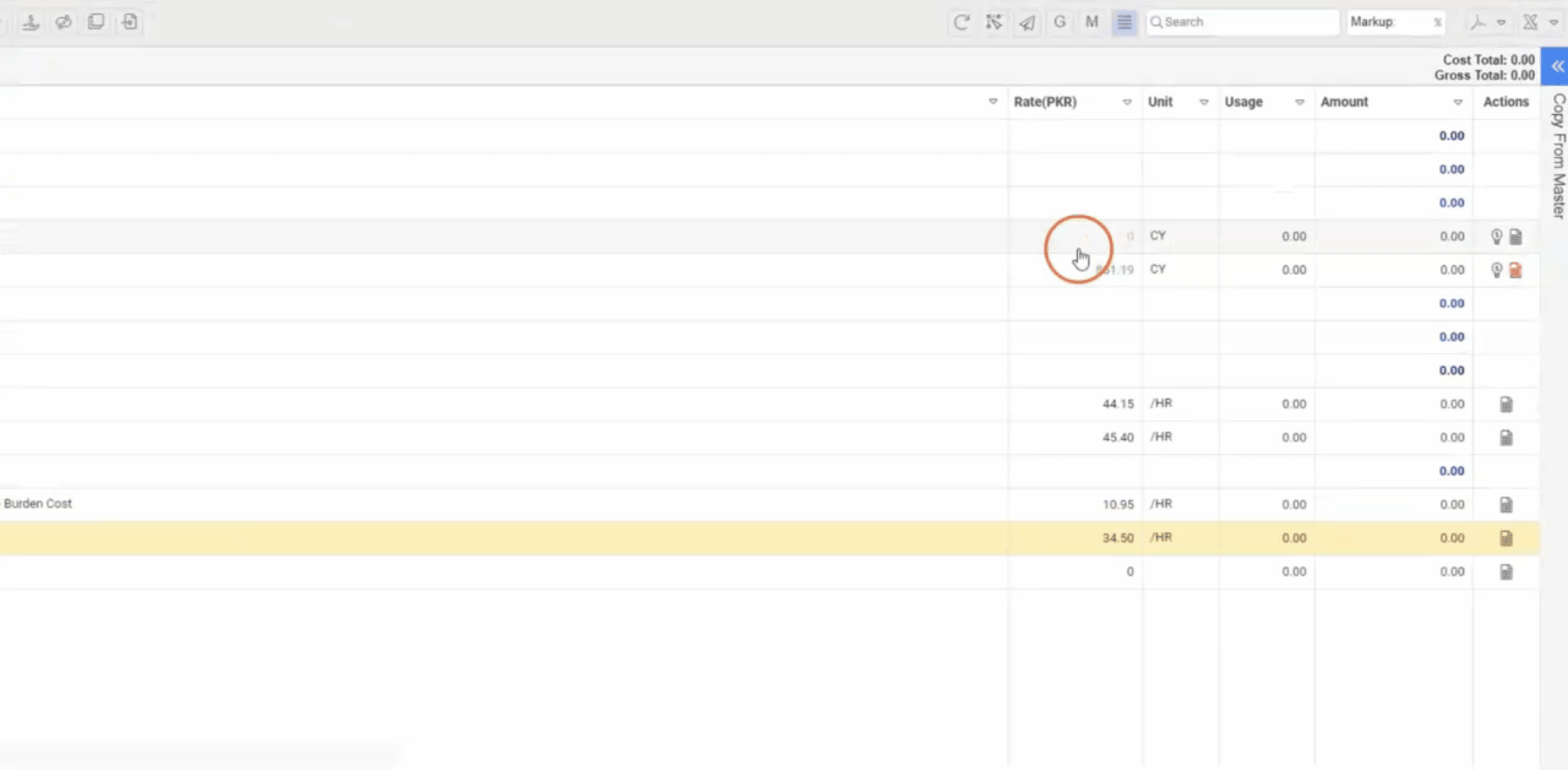Open the PDF export dropdown arrow
1568x770 pixels.
1502,22
